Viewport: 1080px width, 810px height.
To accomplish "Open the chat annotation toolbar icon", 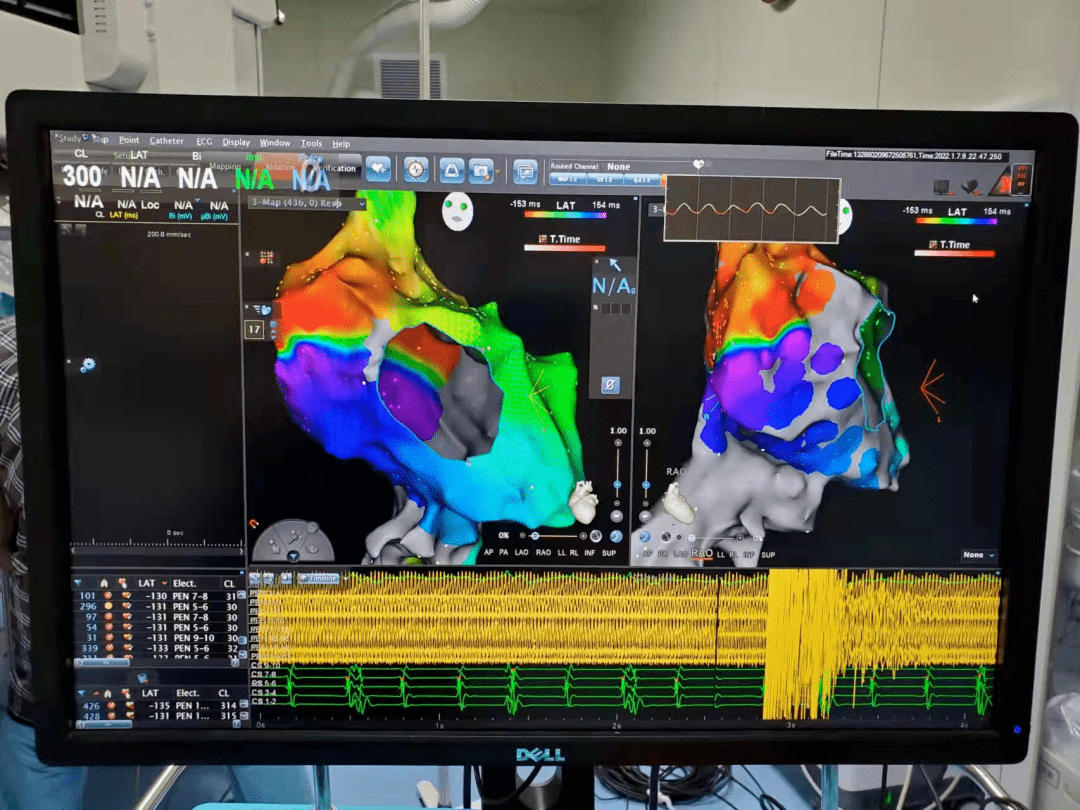I will click(x=525, y=171).
